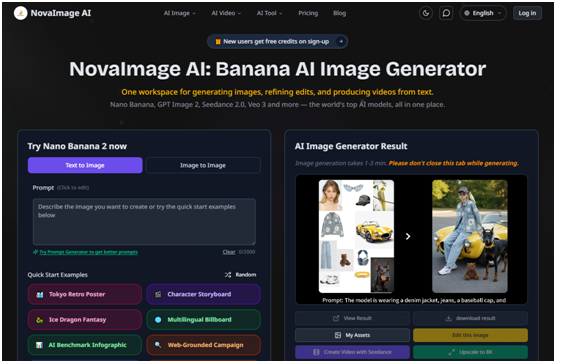Screen dimensions: 562x363
Task: Click the Clear prompt link
Action: click(x=229, y=252)
